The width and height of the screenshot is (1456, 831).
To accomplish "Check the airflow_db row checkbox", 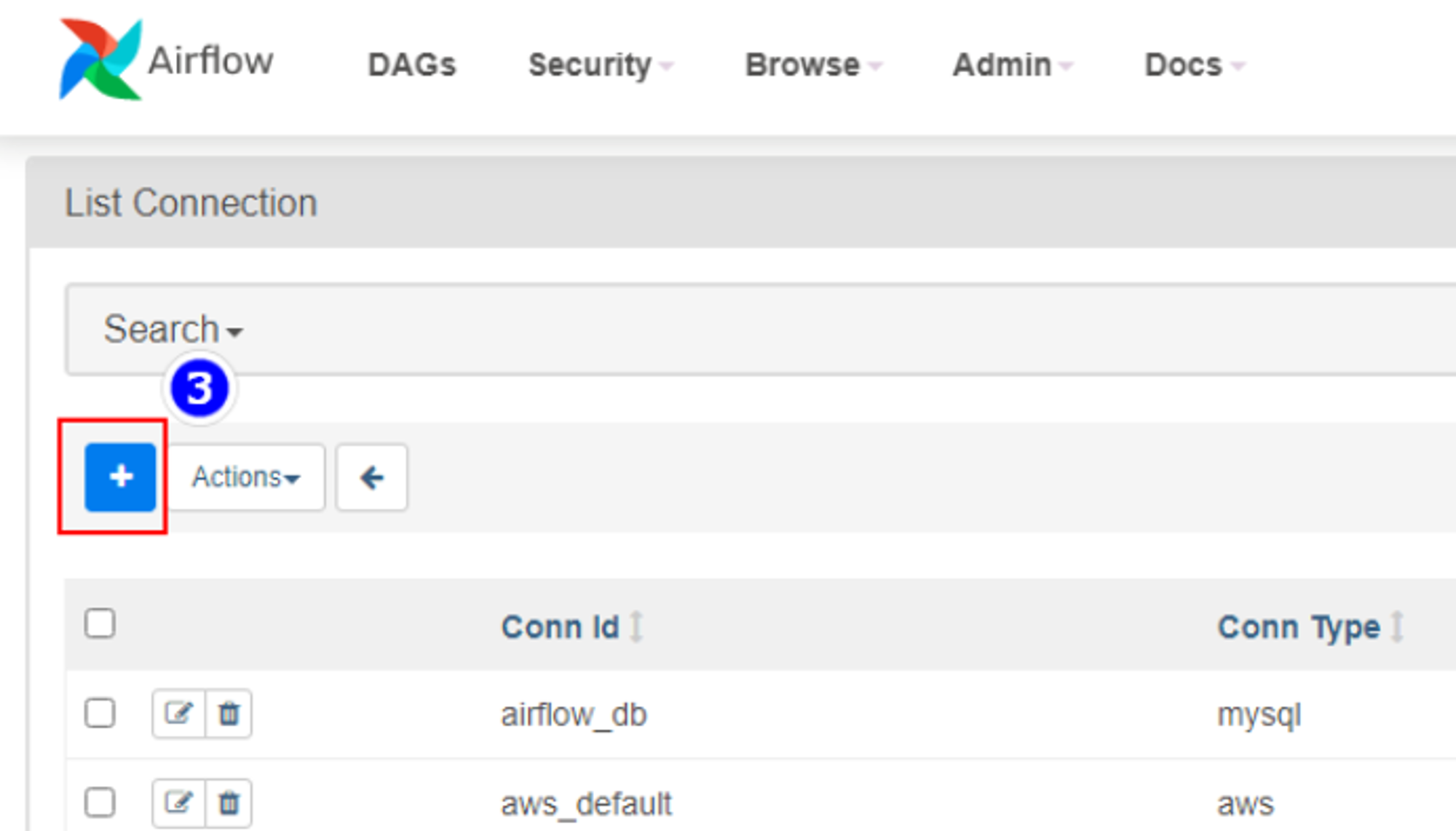I will pos(100,713).
